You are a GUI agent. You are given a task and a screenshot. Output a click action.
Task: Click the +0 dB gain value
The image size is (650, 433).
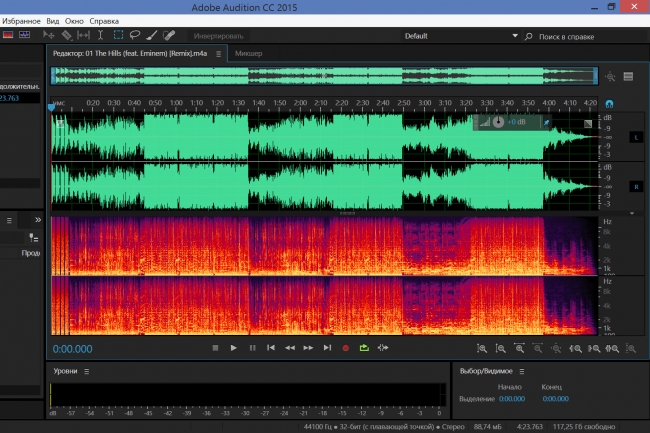pyautogui.click(x=517, y=122)
